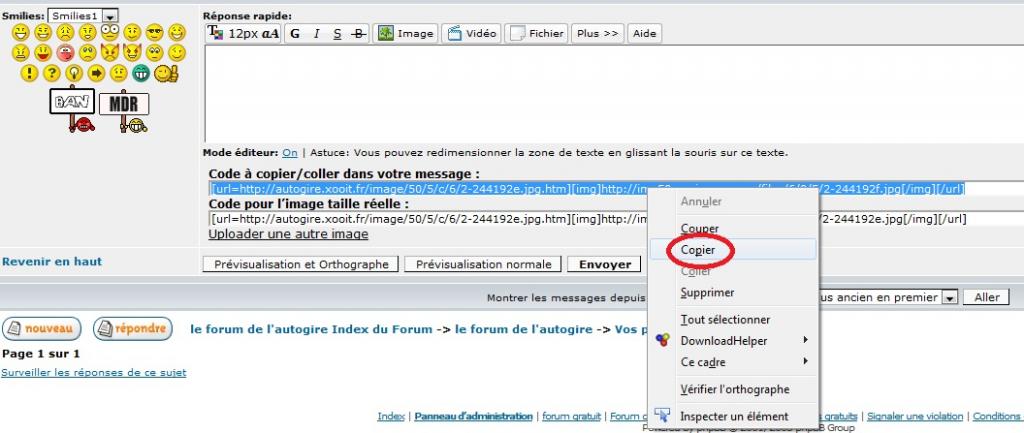Insert the frowning angry devil smiley
This screenshot has width=1024, height=433.
(x=109, y=52)
